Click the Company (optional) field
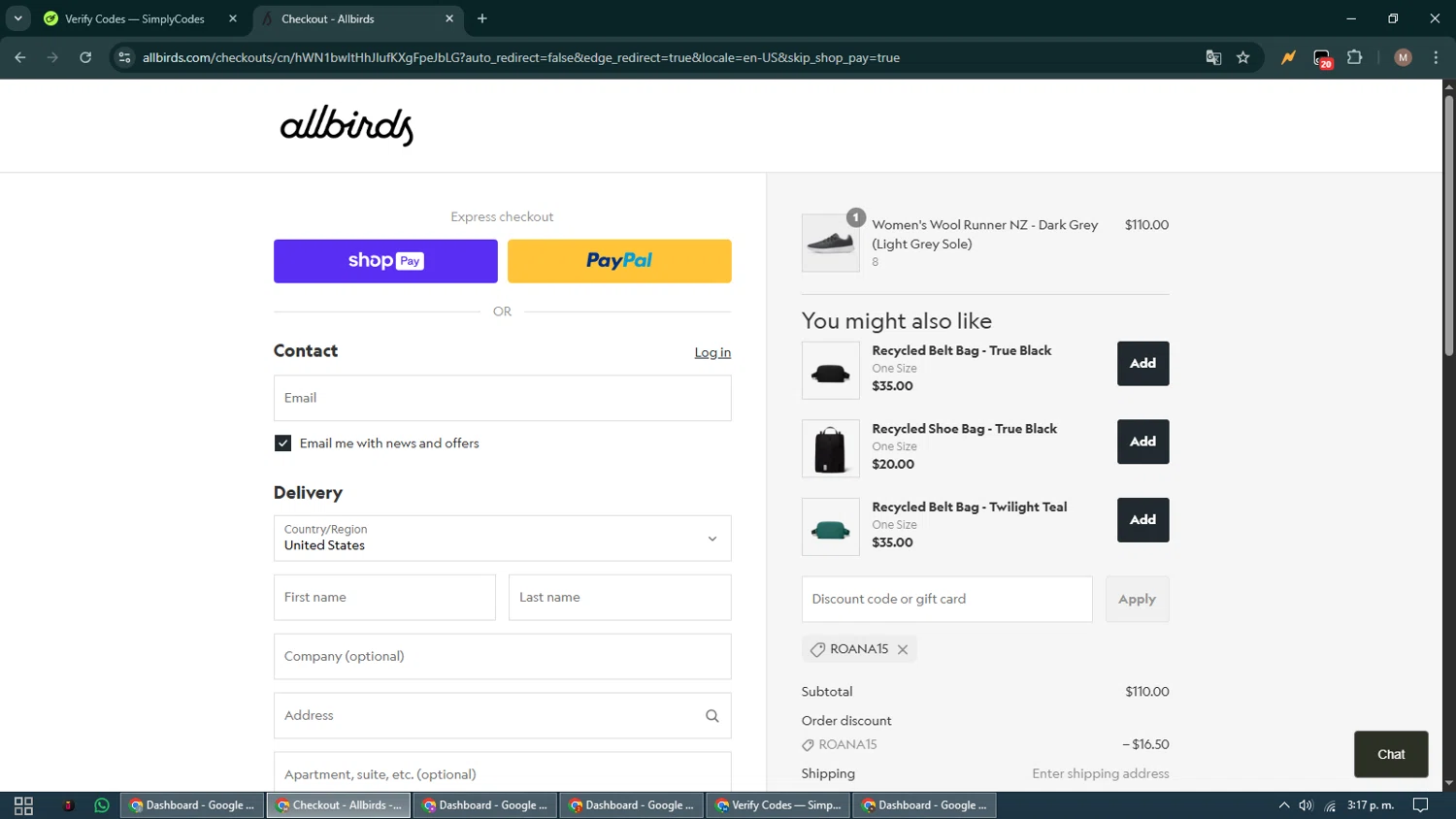This screenshot has height=819, width=1456. tap(502, 657)
